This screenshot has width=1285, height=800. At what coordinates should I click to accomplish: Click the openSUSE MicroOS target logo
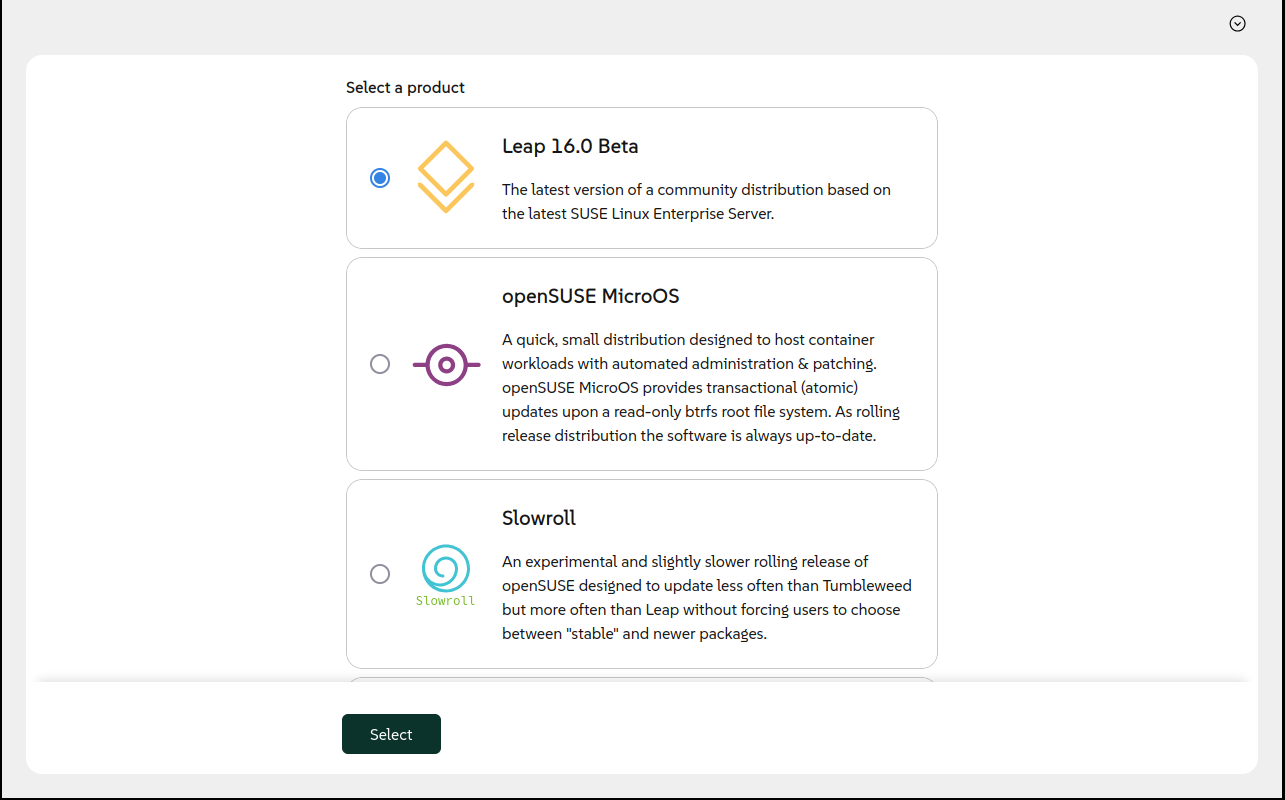tap(445, 364)
